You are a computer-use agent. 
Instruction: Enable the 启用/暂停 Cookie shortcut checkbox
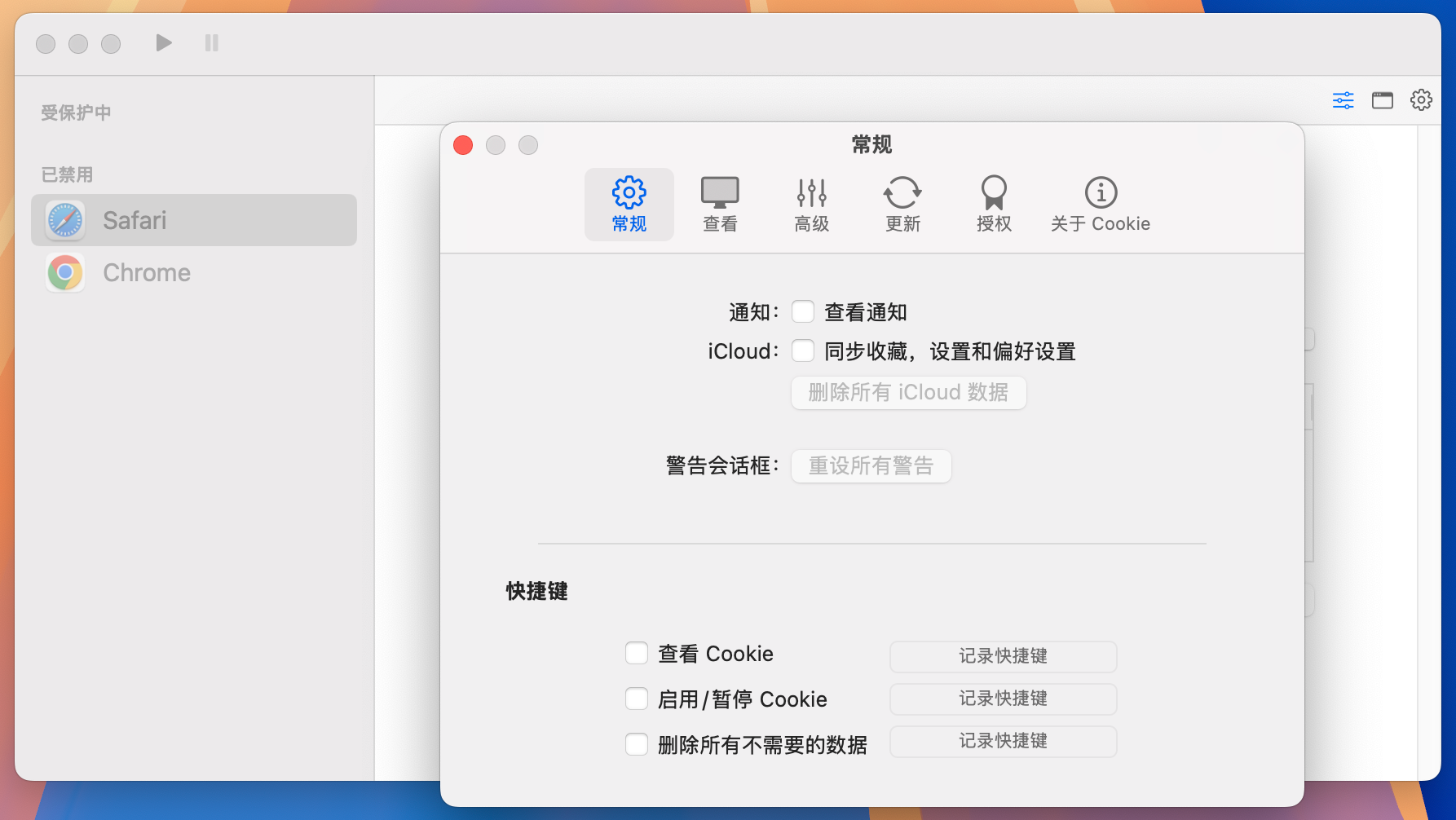(637, 699)
